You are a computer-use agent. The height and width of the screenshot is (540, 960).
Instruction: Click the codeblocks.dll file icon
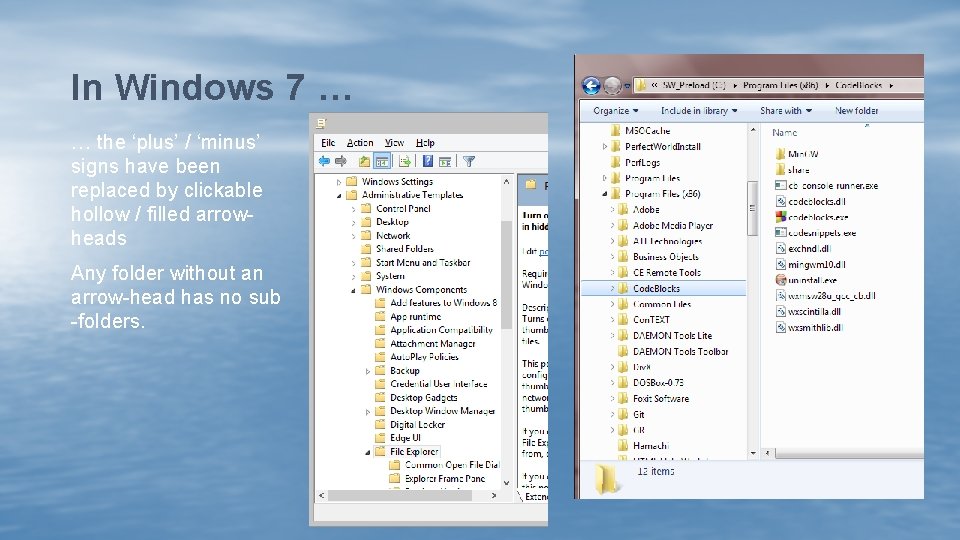tap(781, 201)
